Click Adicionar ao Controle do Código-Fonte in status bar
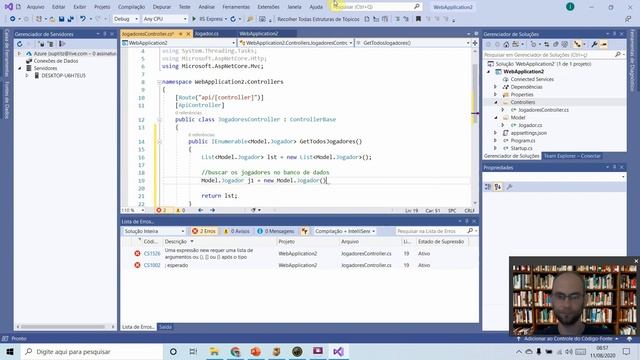 pos(568,339)
